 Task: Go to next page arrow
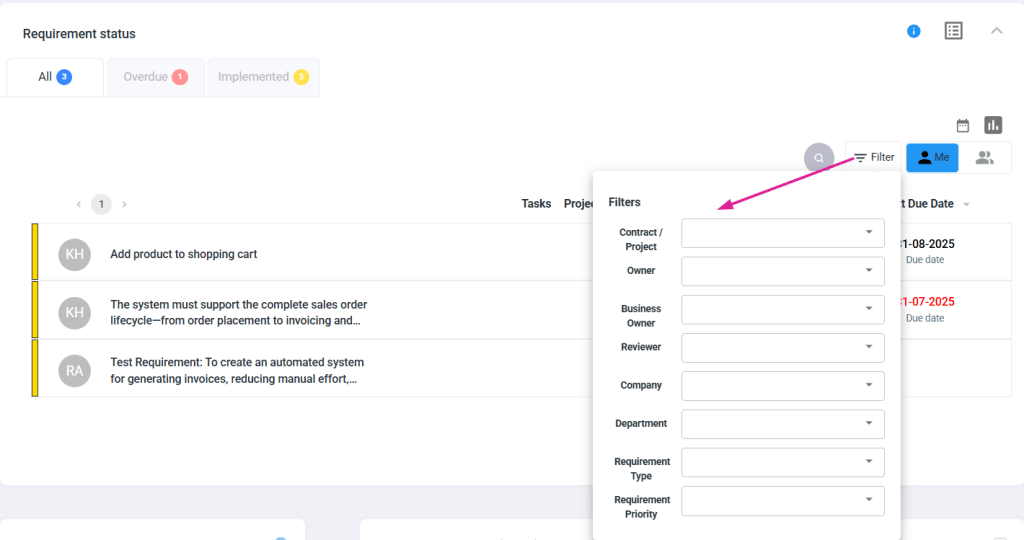click(124, 204)
